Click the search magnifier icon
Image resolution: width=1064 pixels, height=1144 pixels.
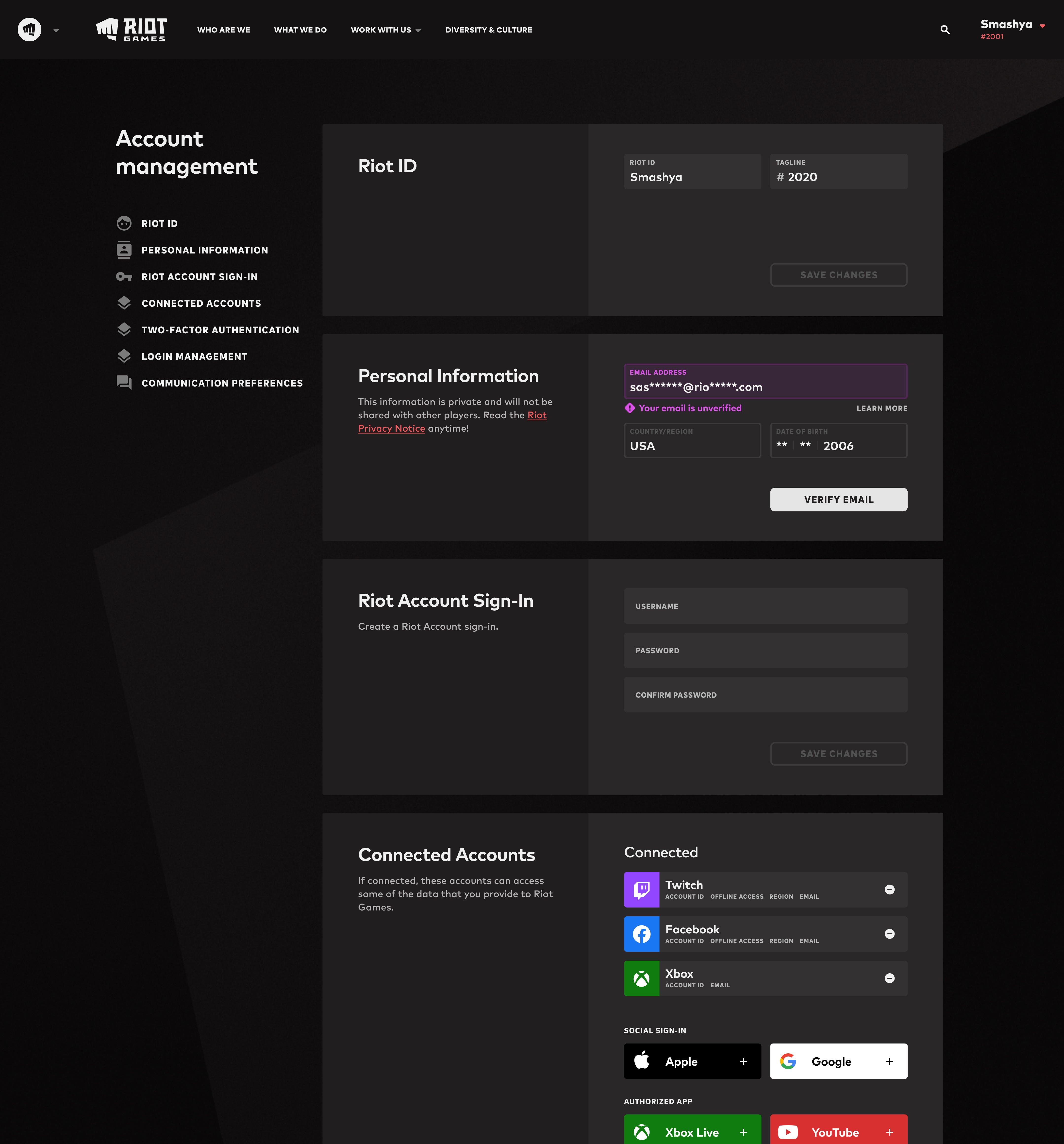(944, 29)
